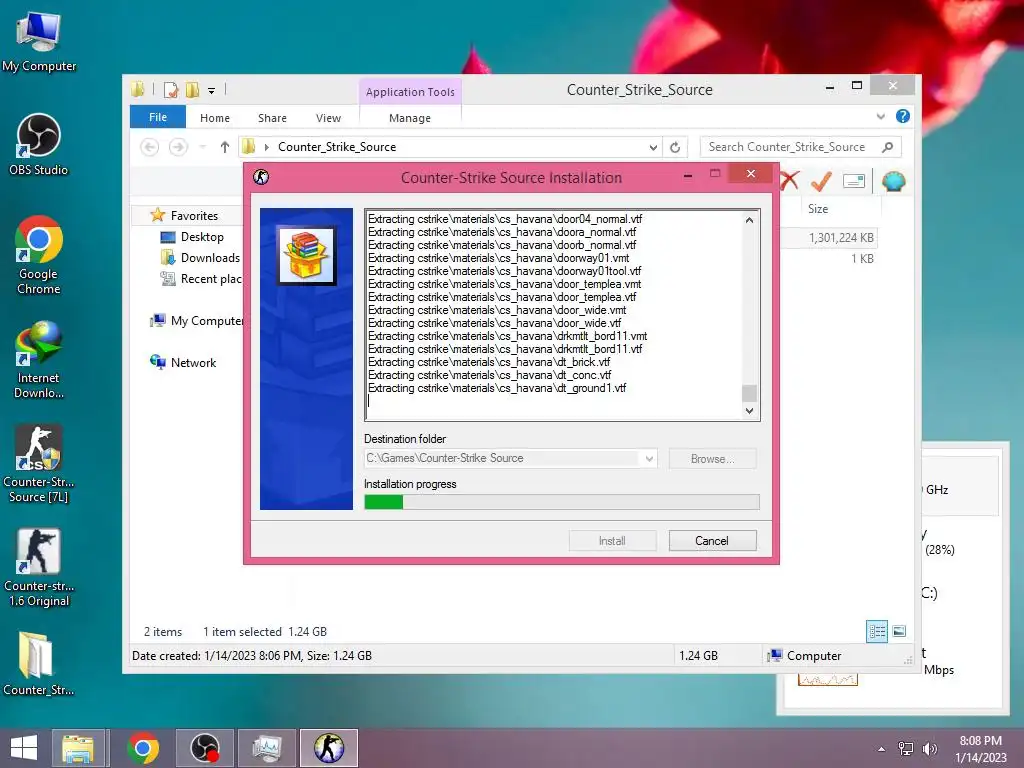The height and width of the screenshot is (768, 1024).
Task: Open recent locations dropdown arrow
Action: (202, 148)
